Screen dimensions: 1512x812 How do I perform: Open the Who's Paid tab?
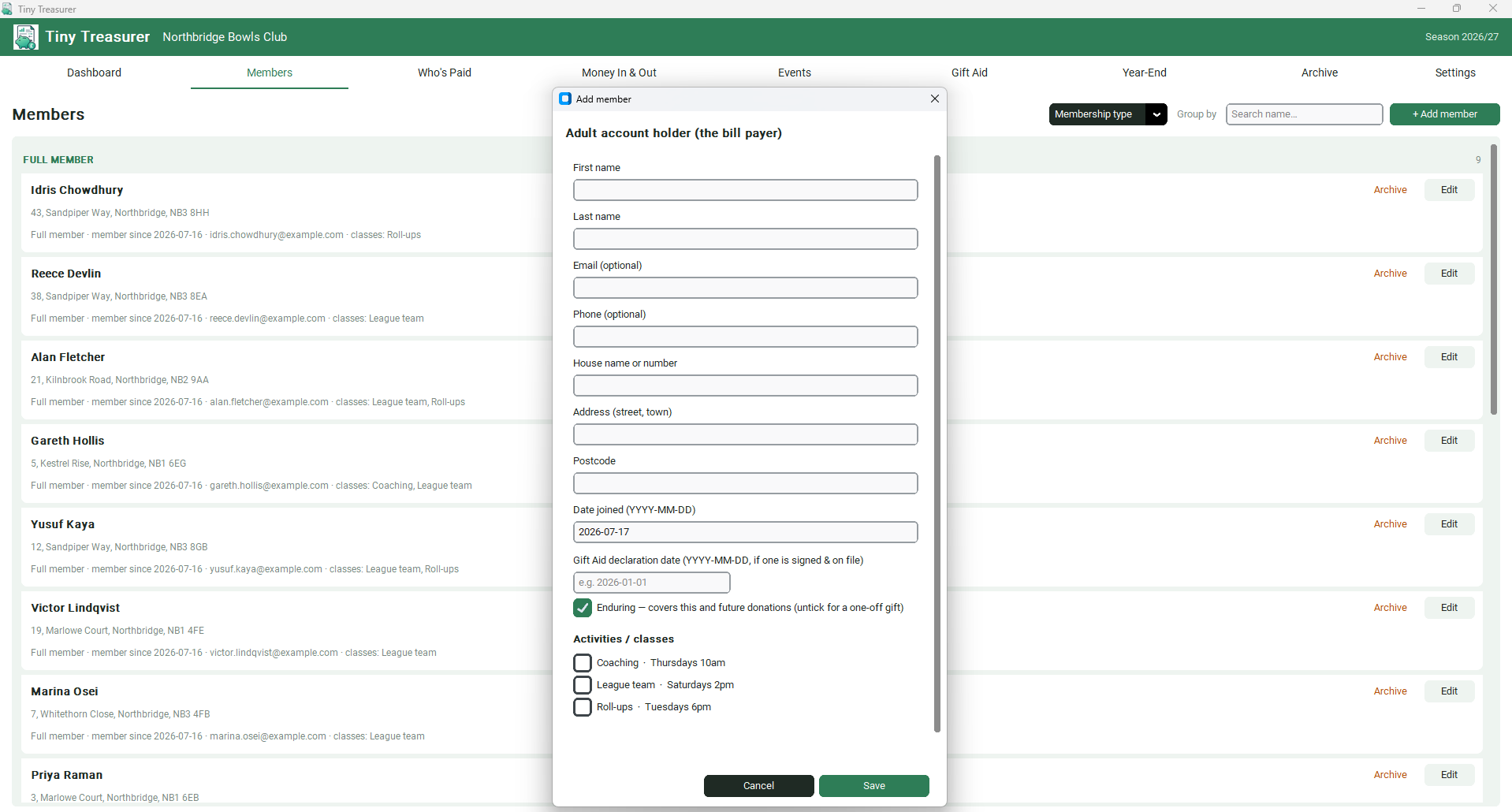[445, 73]
